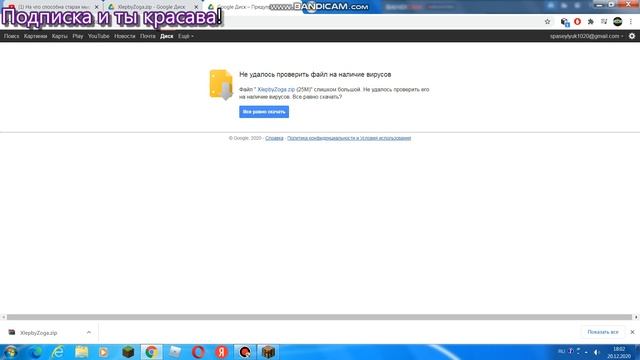Viewport: 640px width, 360px height.
Task: Click the yellow file download icon
Action: [x=221, y=84]
